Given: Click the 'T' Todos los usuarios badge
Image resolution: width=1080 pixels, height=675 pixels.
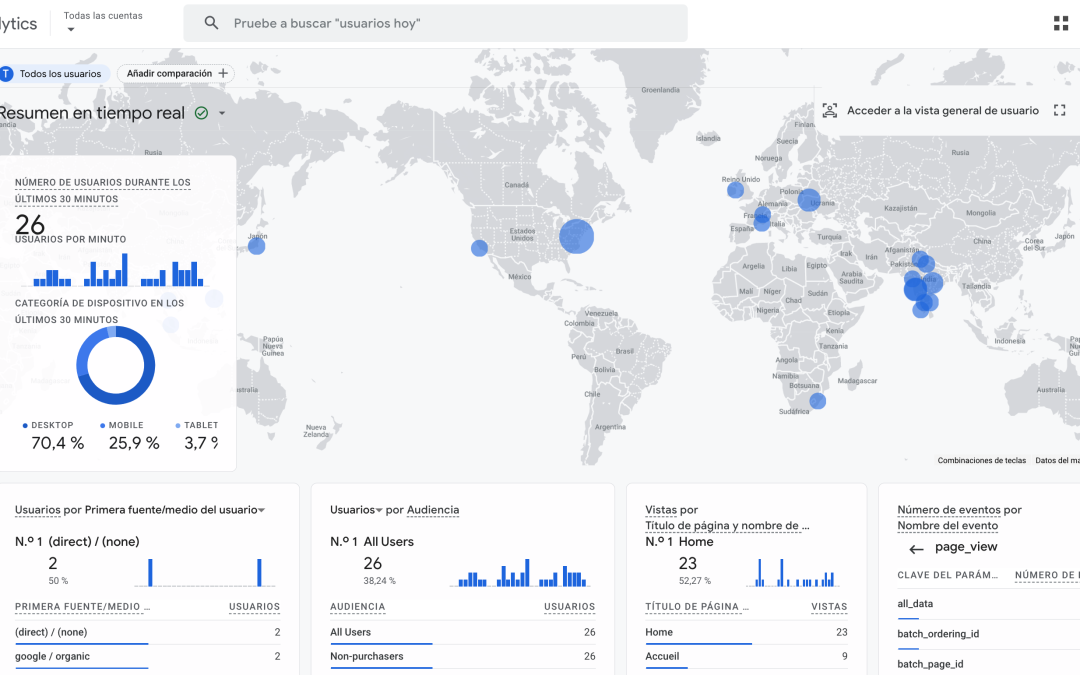Looking at the screenshot, I should pos(6,73).
